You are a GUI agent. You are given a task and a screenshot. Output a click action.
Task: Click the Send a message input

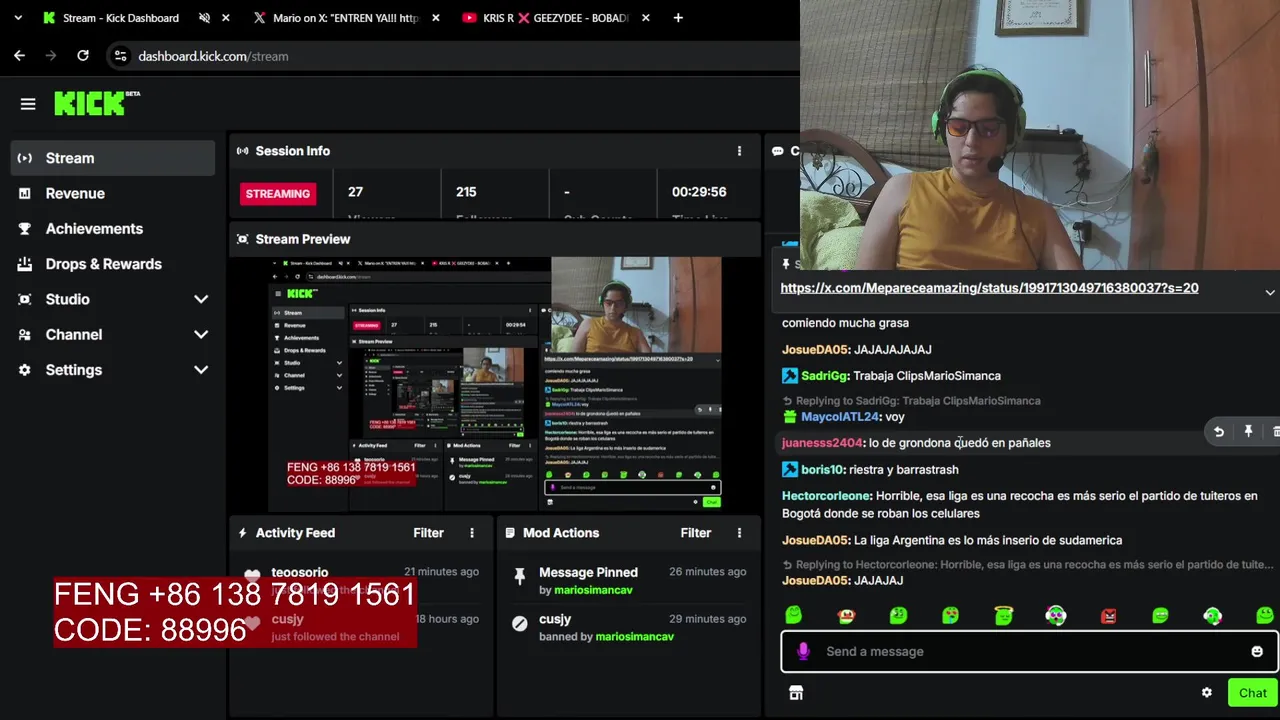click(1030, 651)
